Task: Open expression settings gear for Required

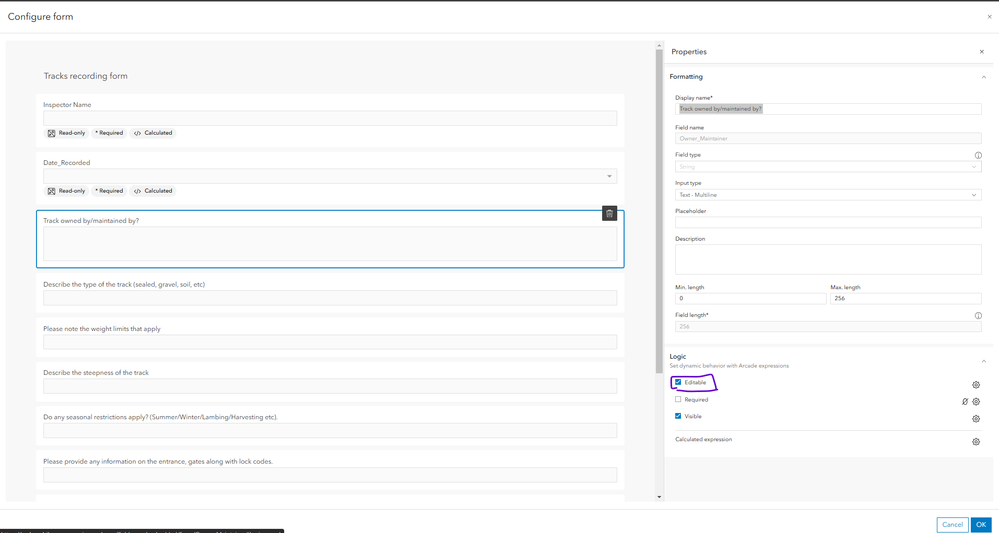Action: point(975,402)
